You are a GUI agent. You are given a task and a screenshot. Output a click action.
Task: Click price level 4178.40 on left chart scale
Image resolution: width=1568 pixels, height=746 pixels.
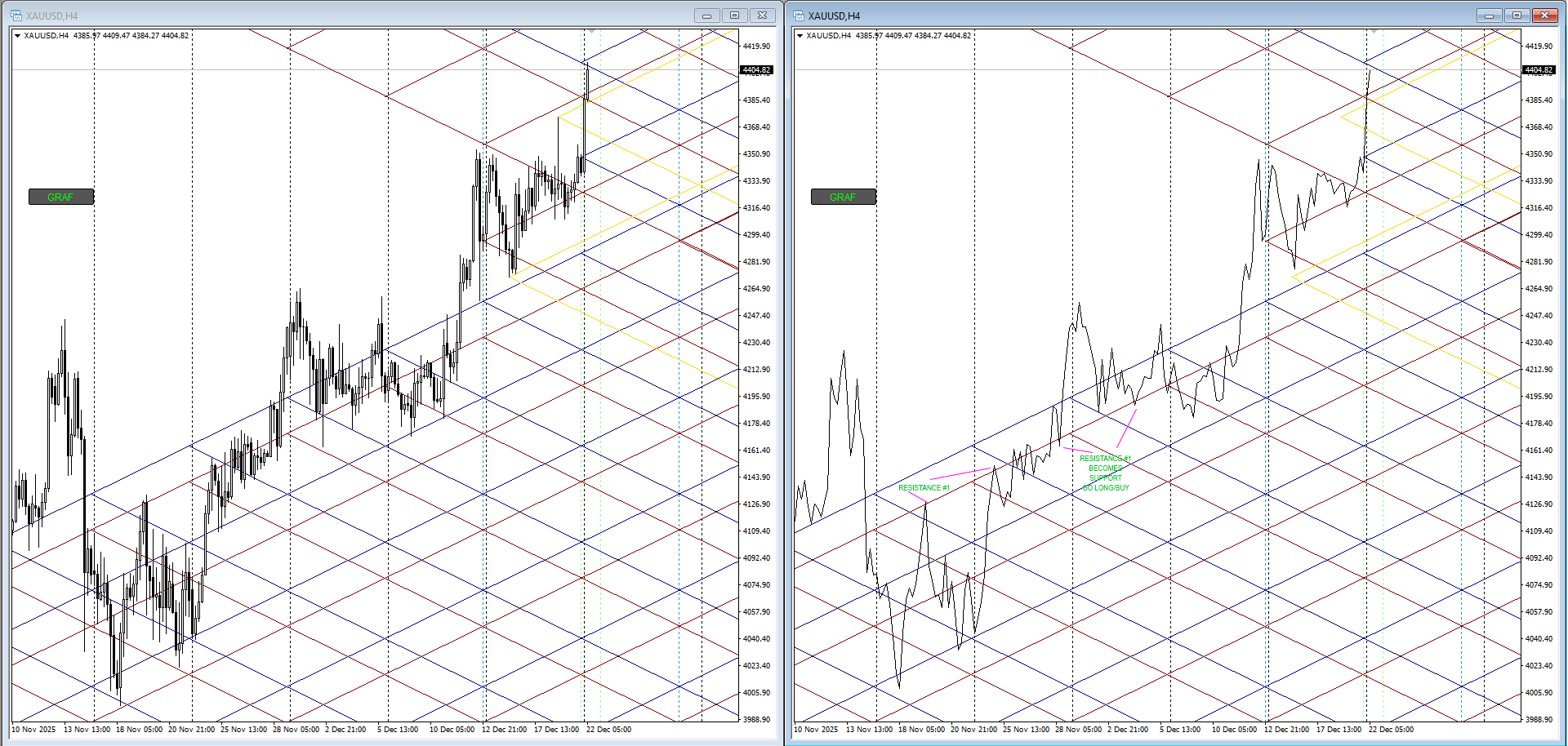coord(756,424)
